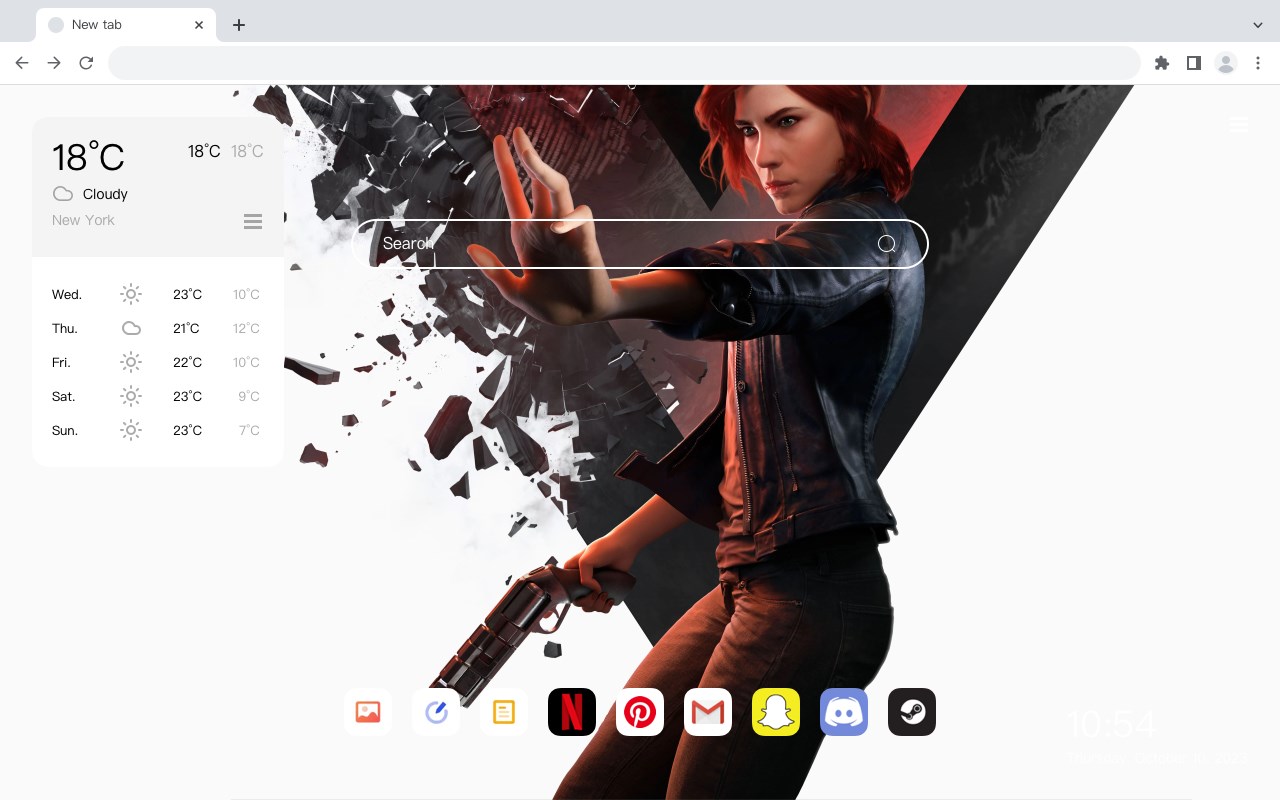This screenshot has width=1280, height=800.
Task: Close the New tab tab
Action: click(199, 25)
